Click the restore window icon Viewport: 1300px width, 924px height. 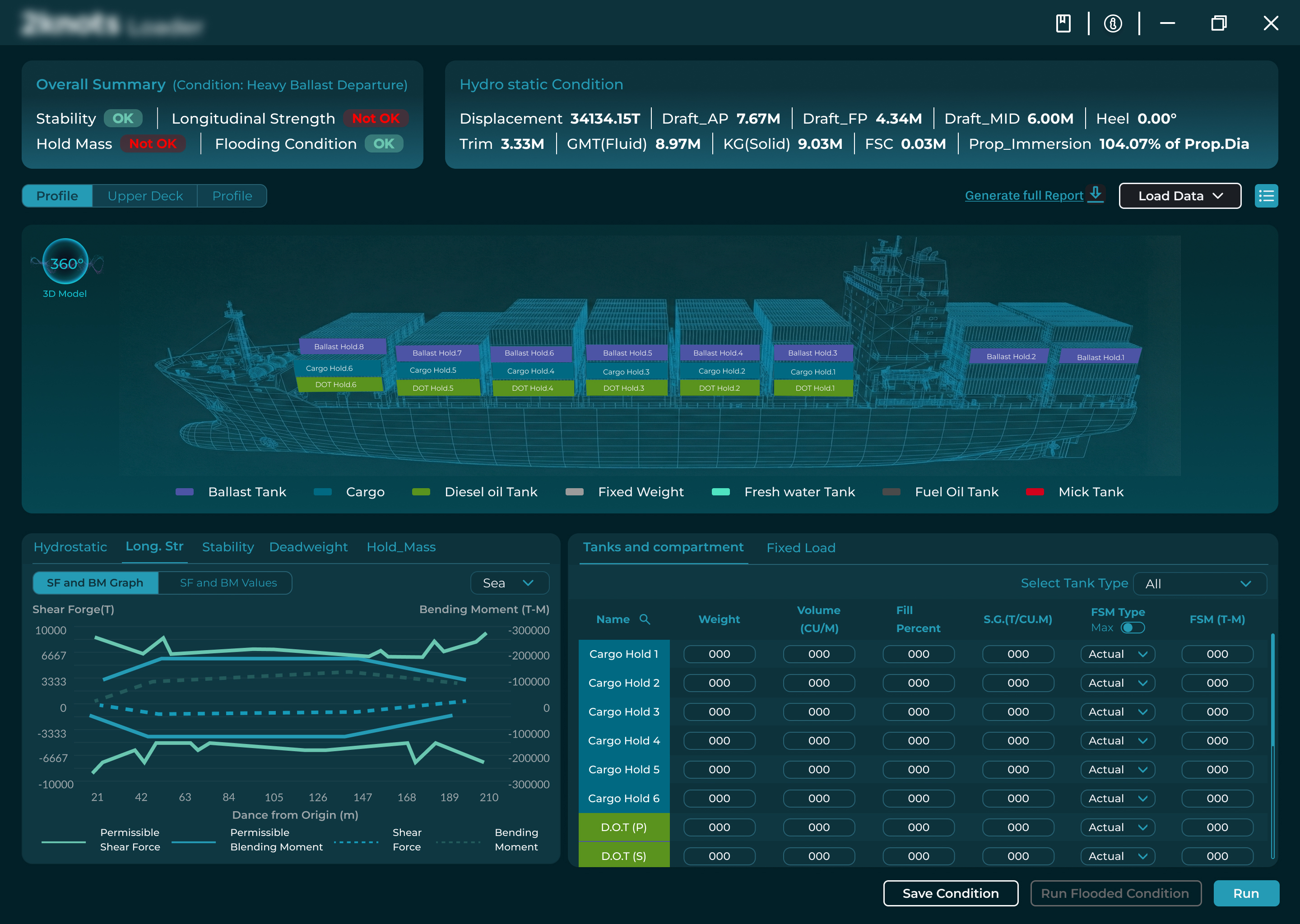click(x=1218, y=23)
